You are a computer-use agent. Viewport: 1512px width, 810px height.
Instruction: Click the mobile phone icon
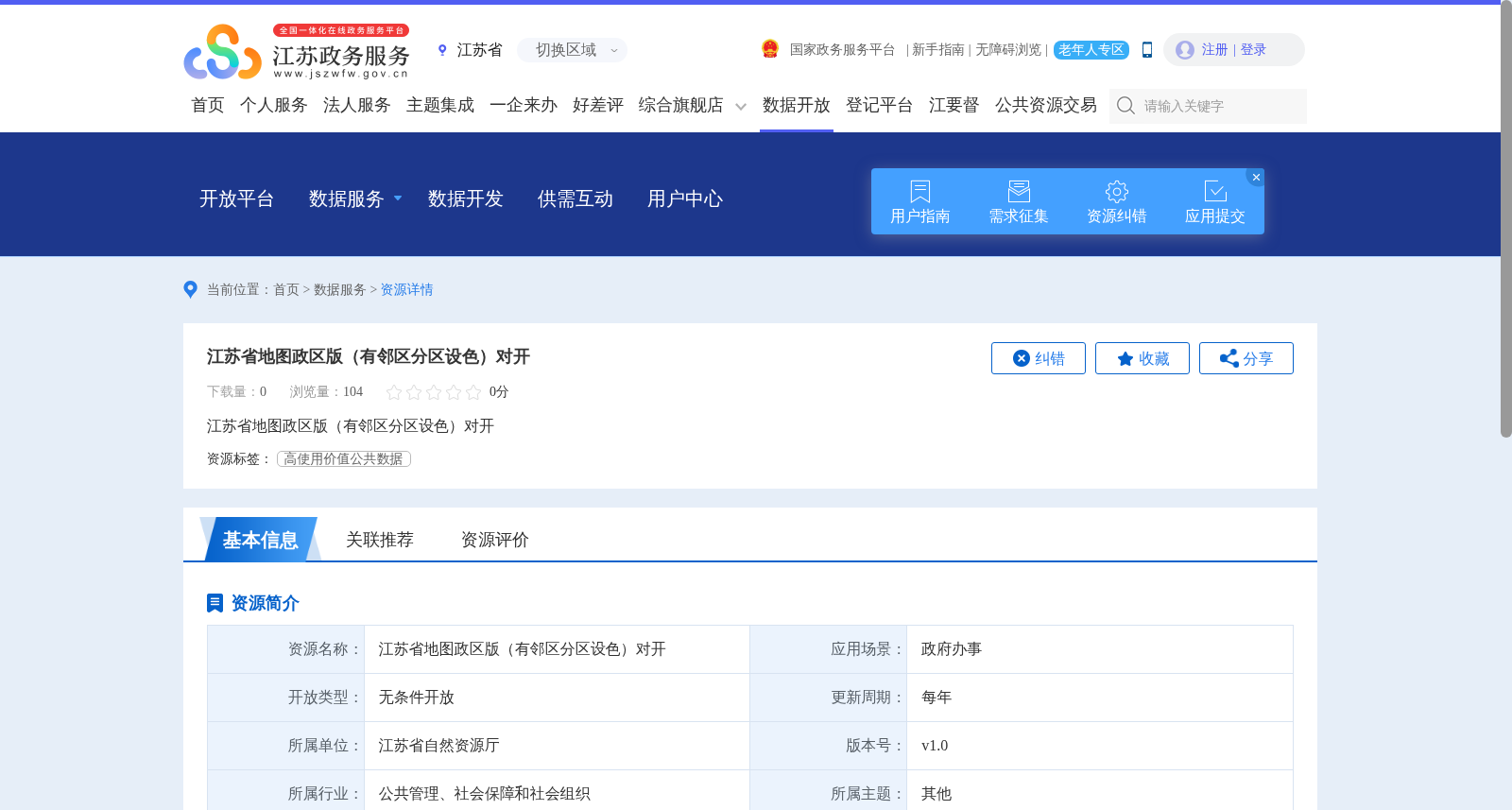point(1147,50)
